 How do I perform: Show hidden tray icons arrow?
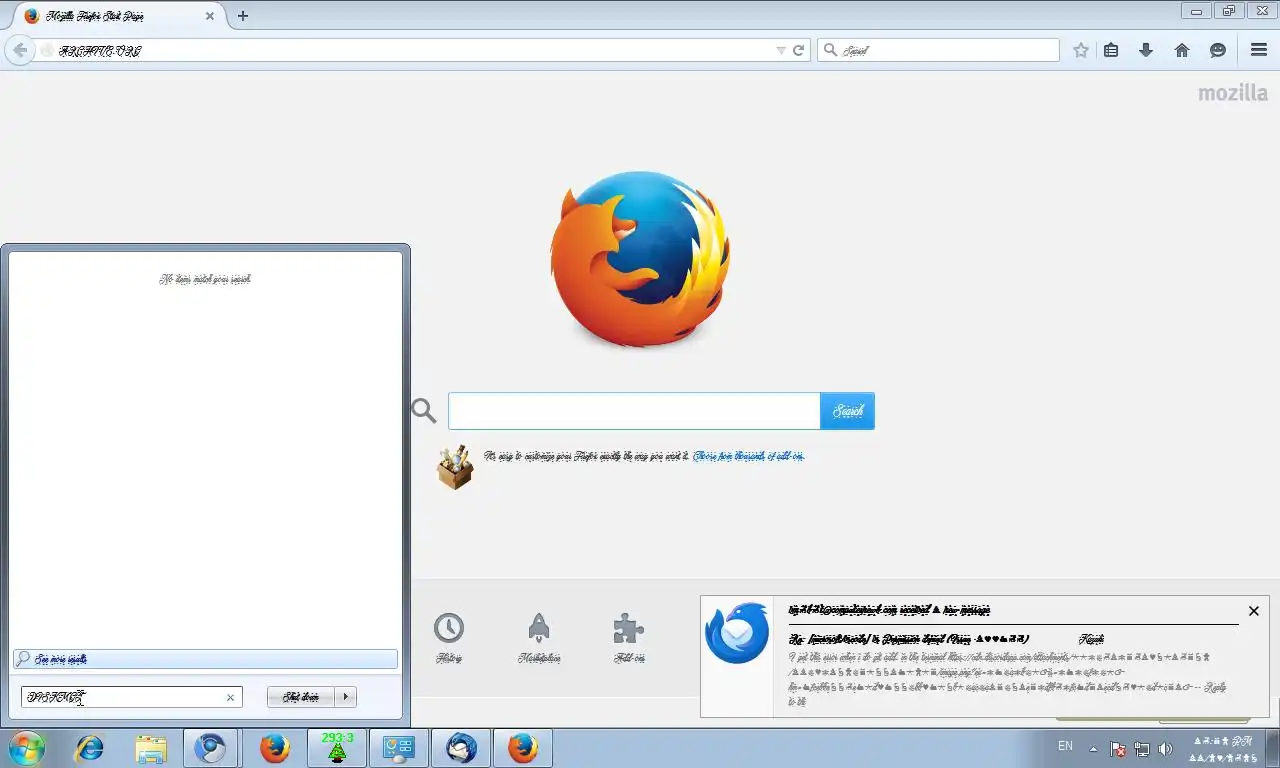pos(1093,749)
